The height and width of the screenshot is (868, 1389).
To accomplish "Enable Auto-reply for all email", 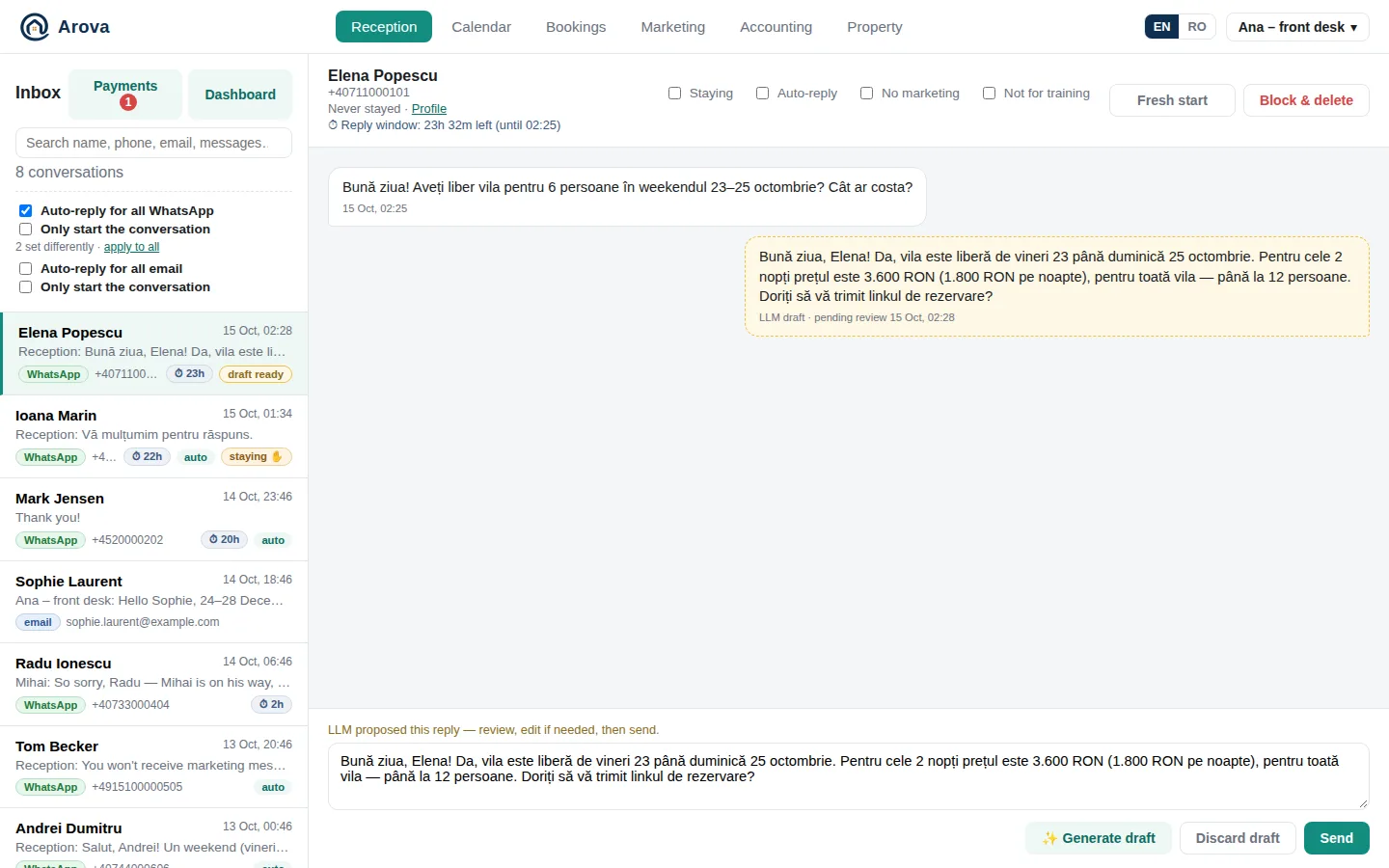I will (26, 268).
